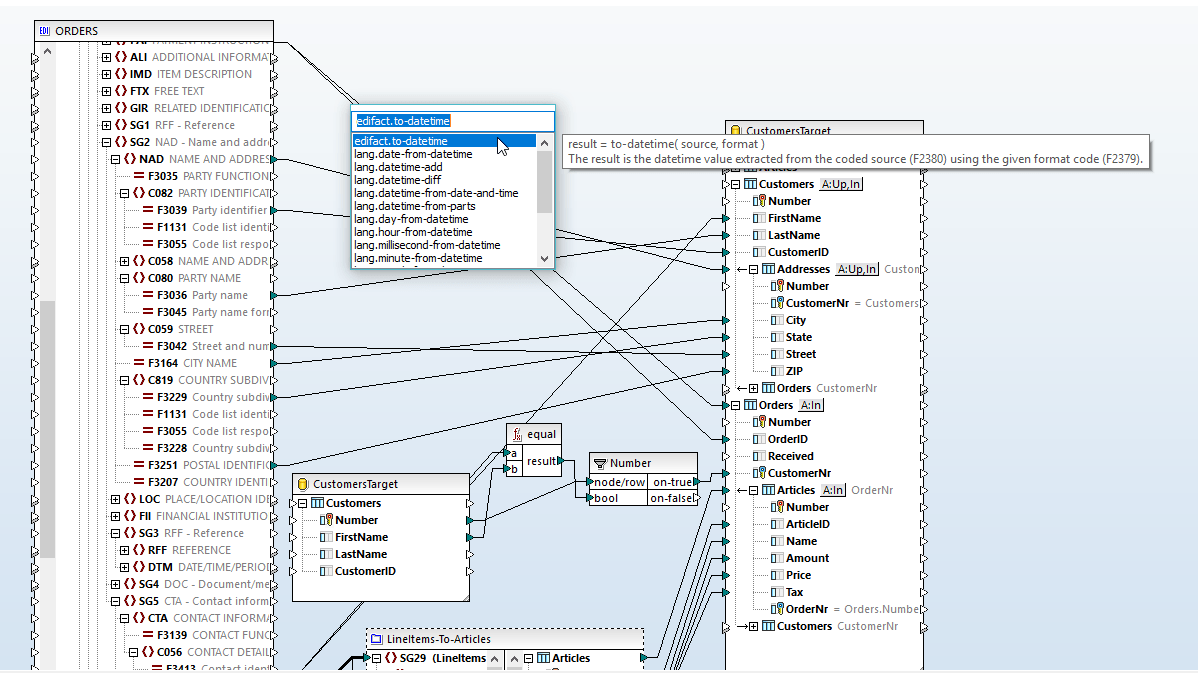Viewport: 1198px width, 673px height.
Task: Select lang.datetime-add from the function list
Action: [x=398, y=167]
